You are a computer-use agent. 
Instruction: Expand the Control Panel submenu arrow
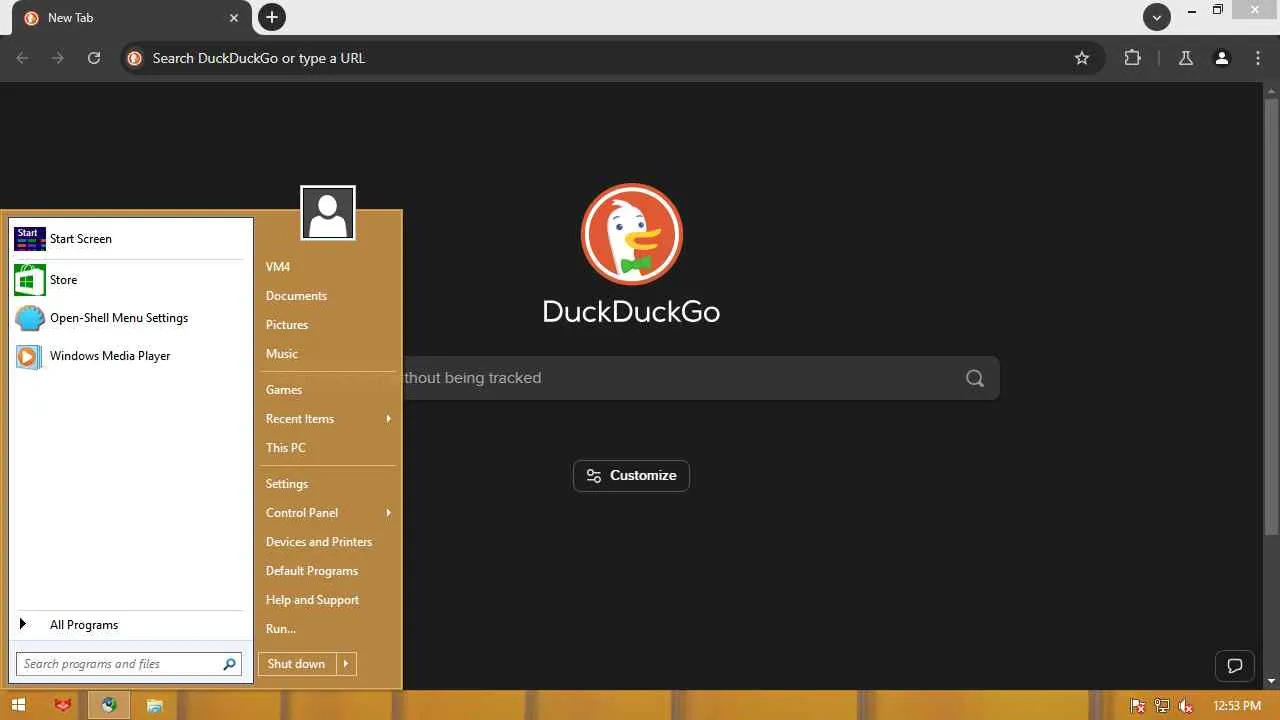coord(388,513)
